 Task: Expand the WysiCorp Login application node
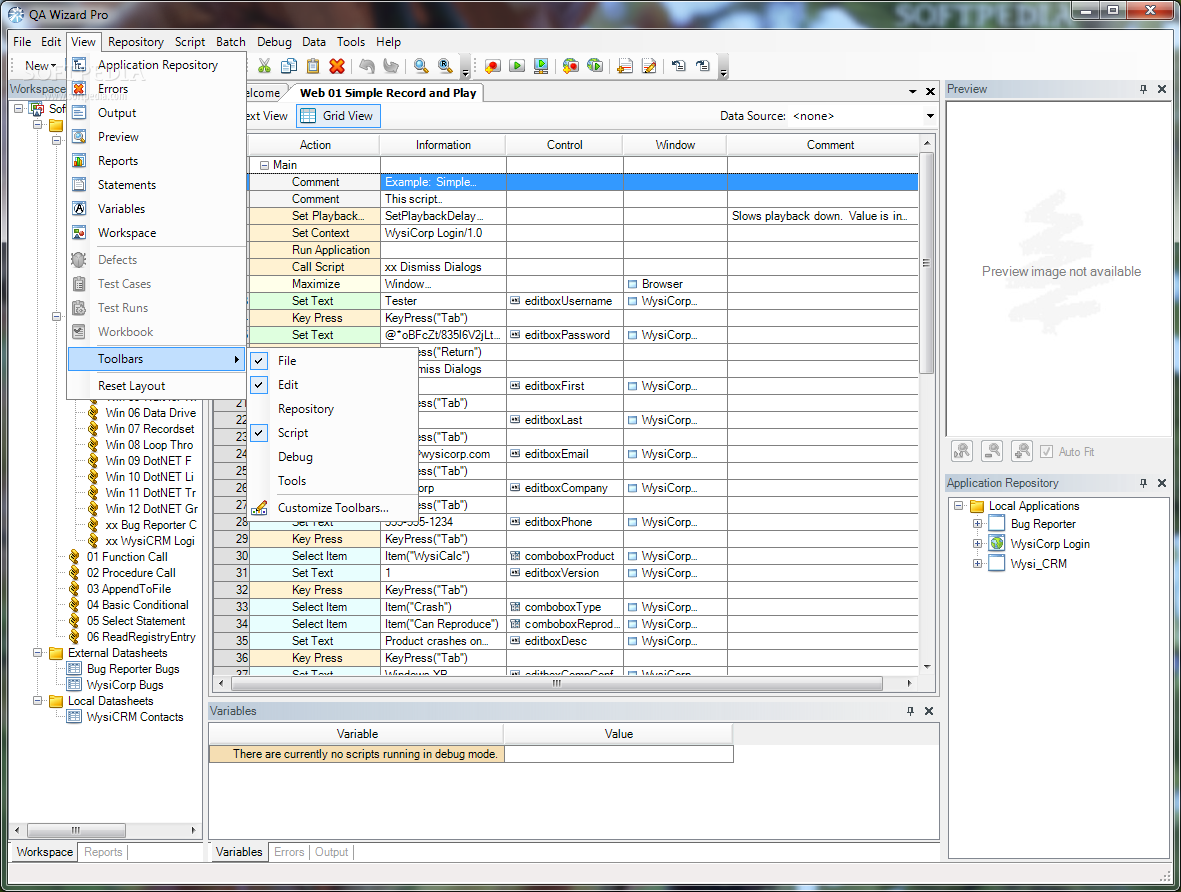click(977, 544)
